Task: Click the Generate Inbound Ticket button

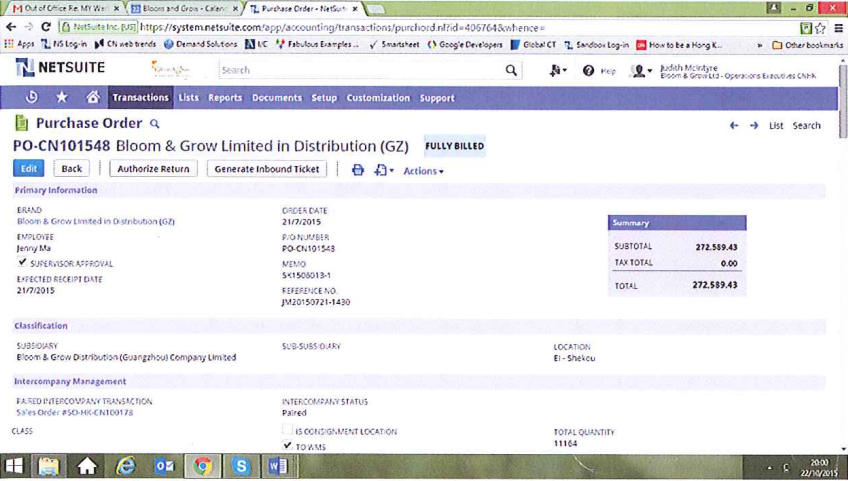Action: coord(267,169)
